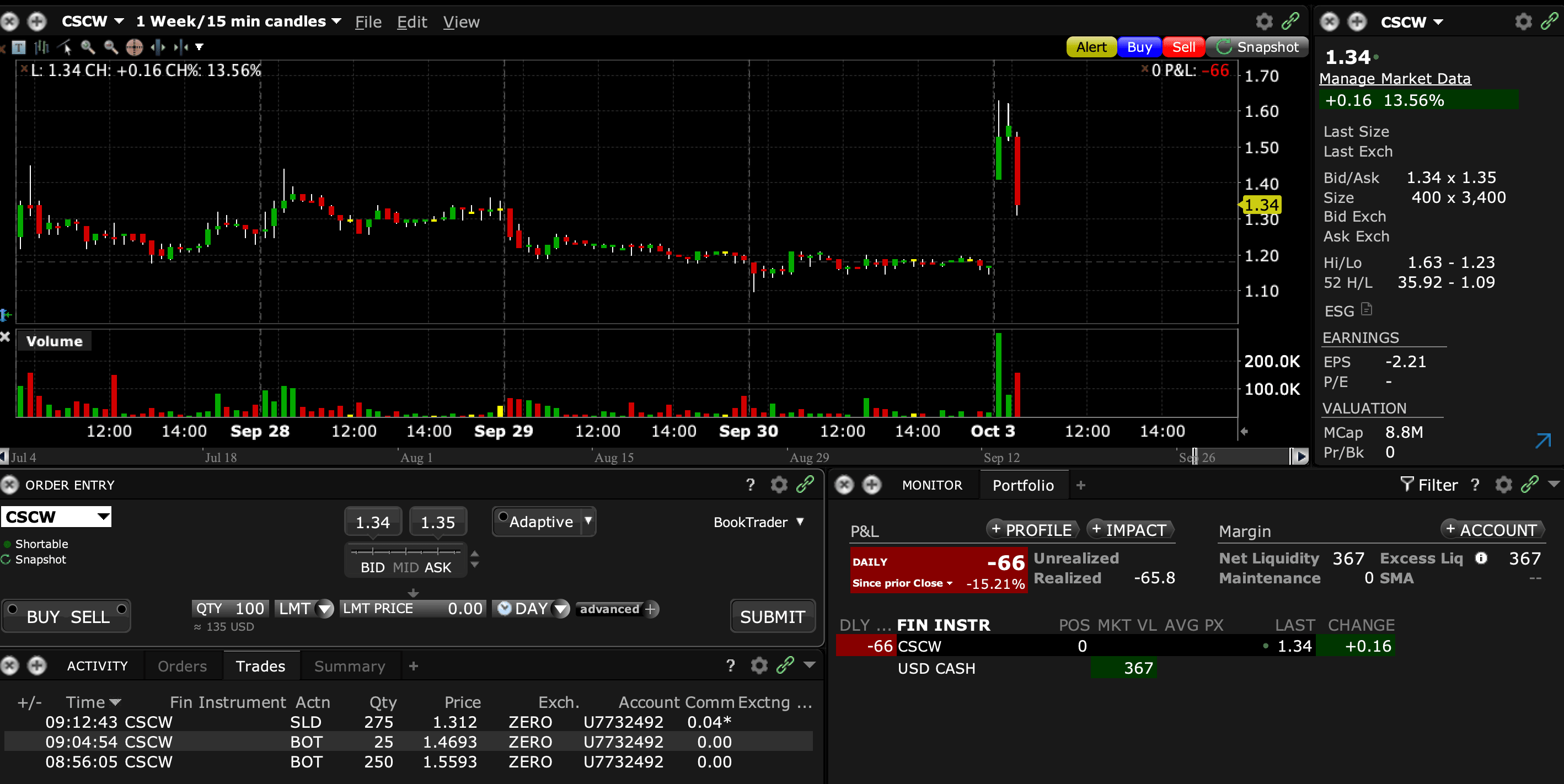Click the zoom-out magnifier icon
The width and height of the screenshot is (1564, 784).
pos(110,47)
